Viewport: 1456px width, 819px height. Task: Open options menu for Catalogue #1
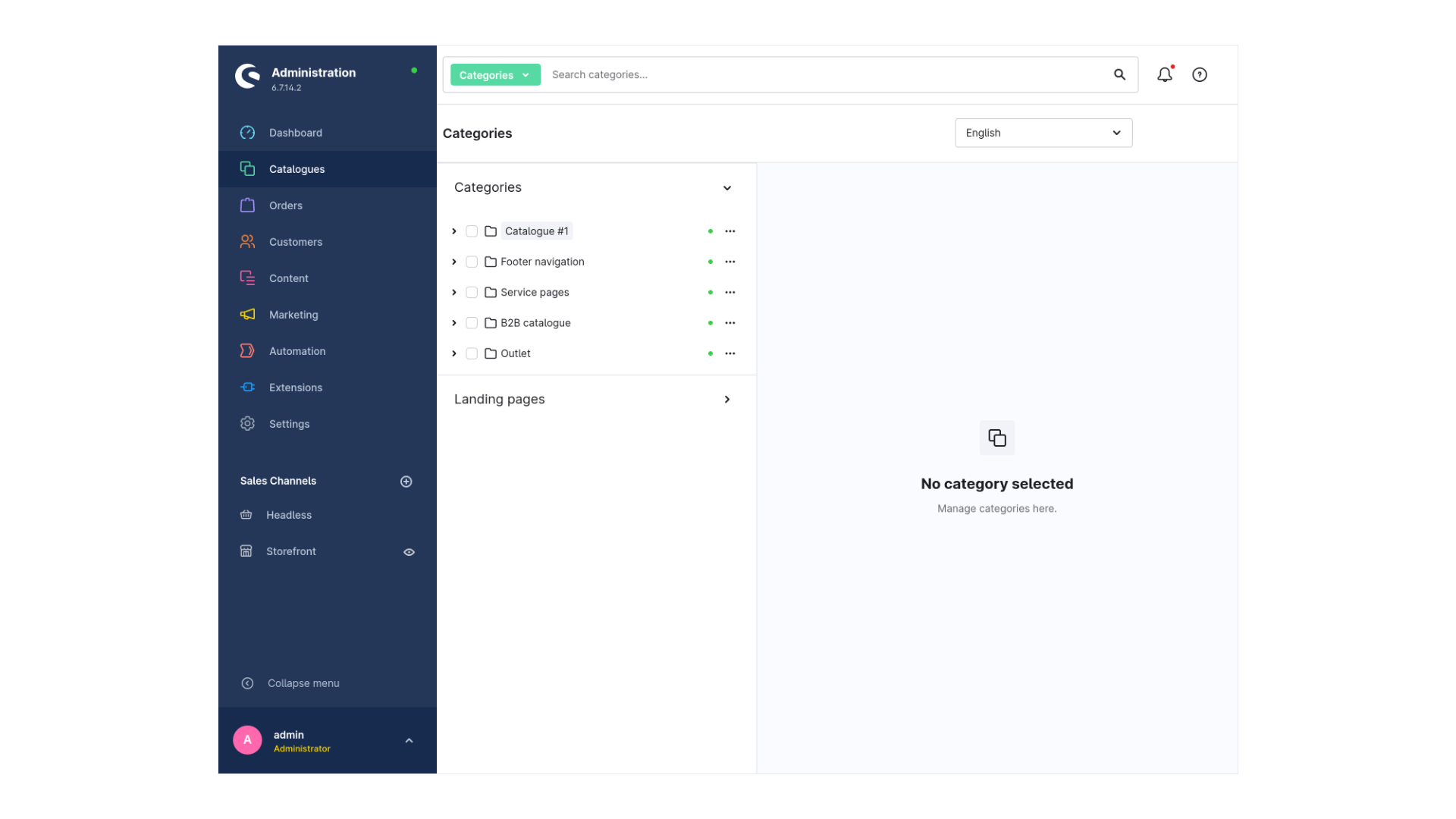click(x=730, y=231)
